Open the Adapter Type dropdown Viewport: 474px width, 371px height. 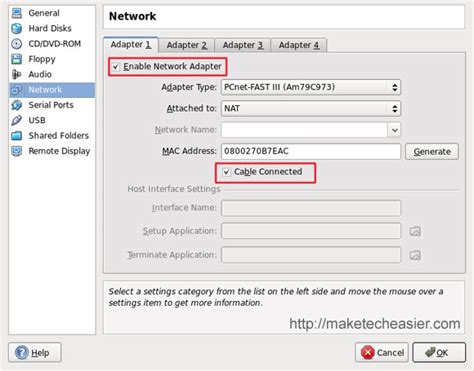(311, 87)
